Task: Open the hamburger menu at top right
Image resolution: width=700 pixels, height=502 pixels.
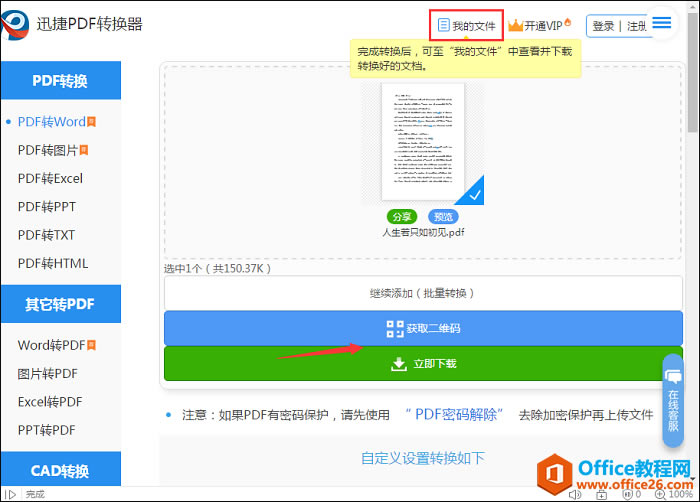Action: (662, 23)
